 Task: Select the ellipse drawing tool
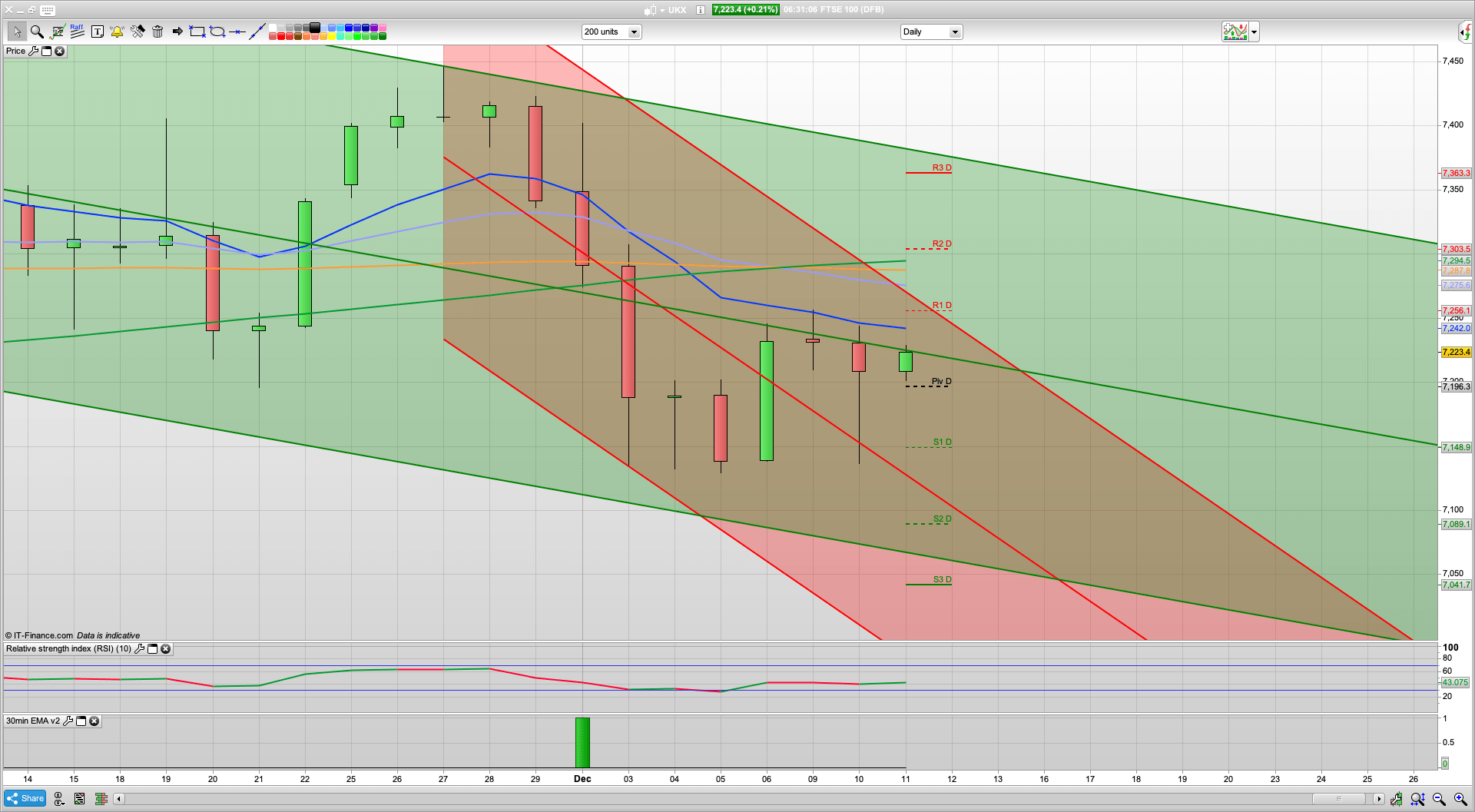(x=217, y=31)
